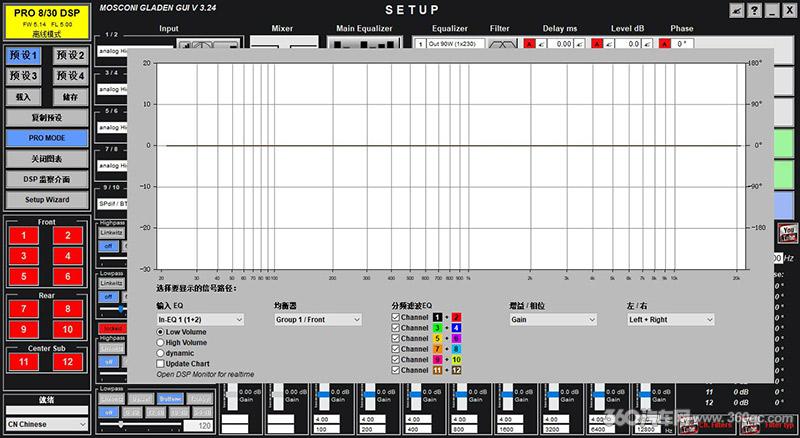Click the off button in top Highpass panel
Viewport: 800px width, 438px height.
108,246
